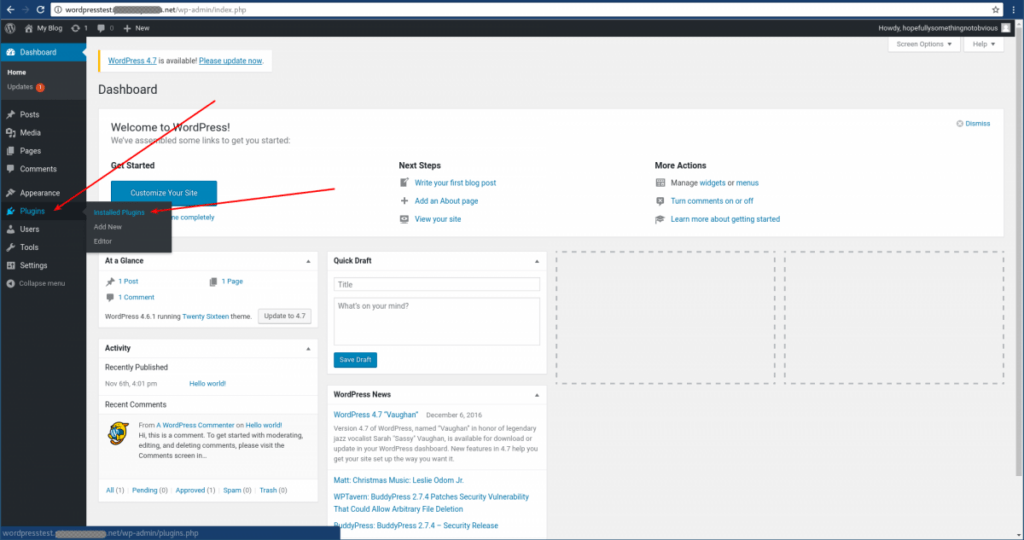Click Twenty Sixteen theme link
This screenshot has height=540, width=1024.
(x=205, y=317)
